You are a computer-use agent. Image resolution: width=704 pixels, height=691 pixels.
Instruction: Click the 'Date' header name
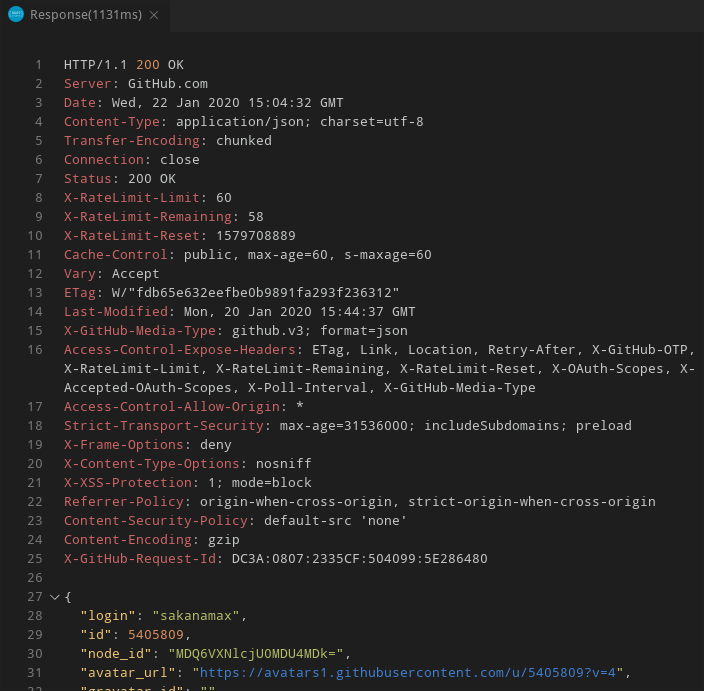(79, 103)
